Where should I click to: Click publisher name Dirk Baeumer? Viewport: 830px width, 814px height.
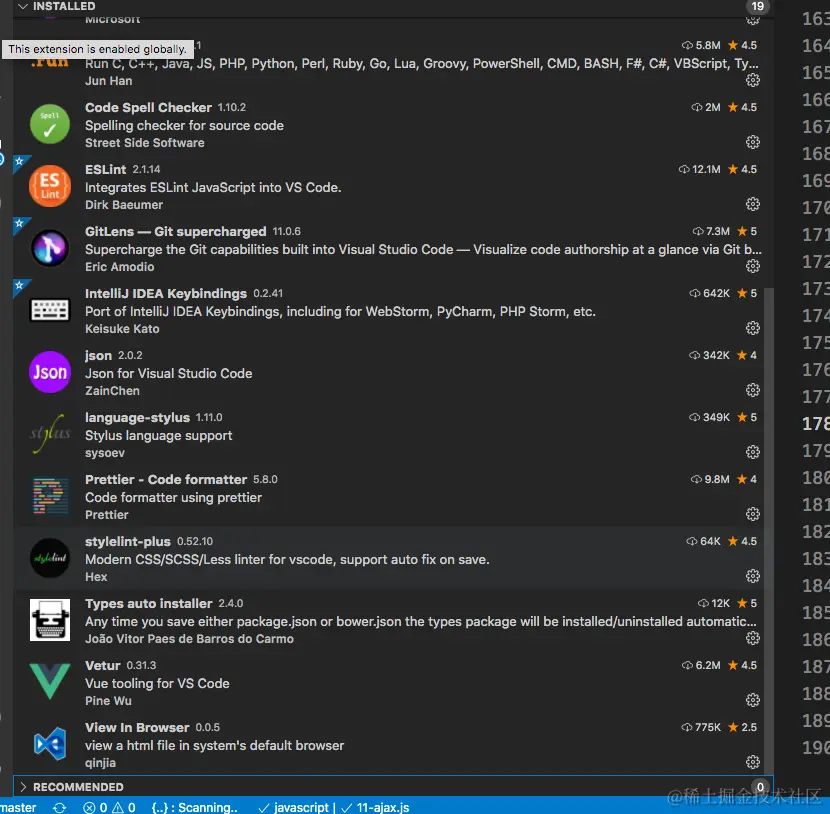(124, 205)
